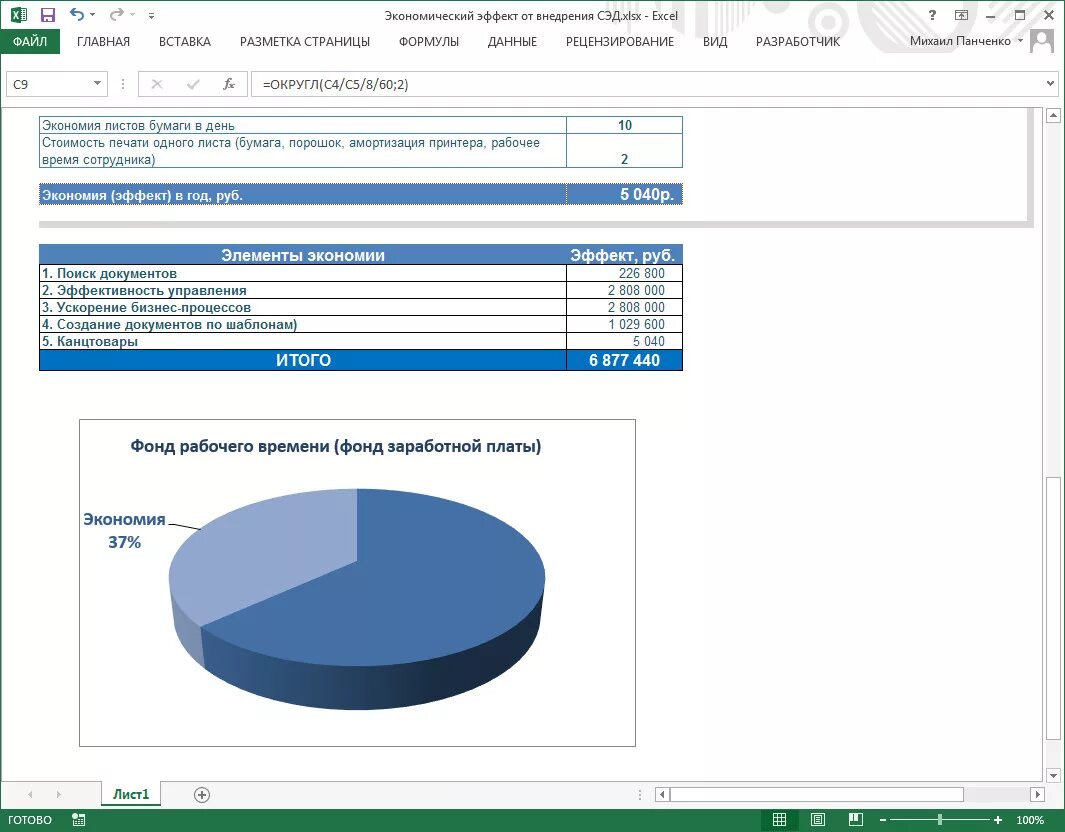Select the '5. Канцтовары' cell
Image resolution: width=1065 pixels, height=832 pixels.
pyautogui.click(x=303, y=341)
